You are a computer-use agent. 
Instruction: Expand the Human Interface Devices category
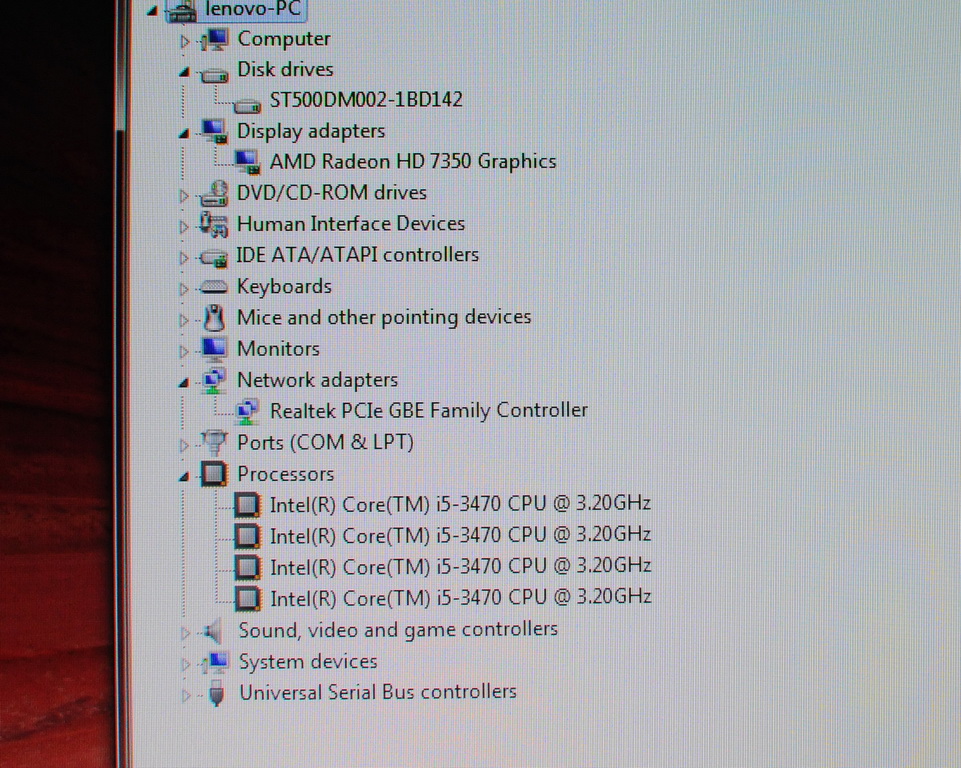pos(184,227)
